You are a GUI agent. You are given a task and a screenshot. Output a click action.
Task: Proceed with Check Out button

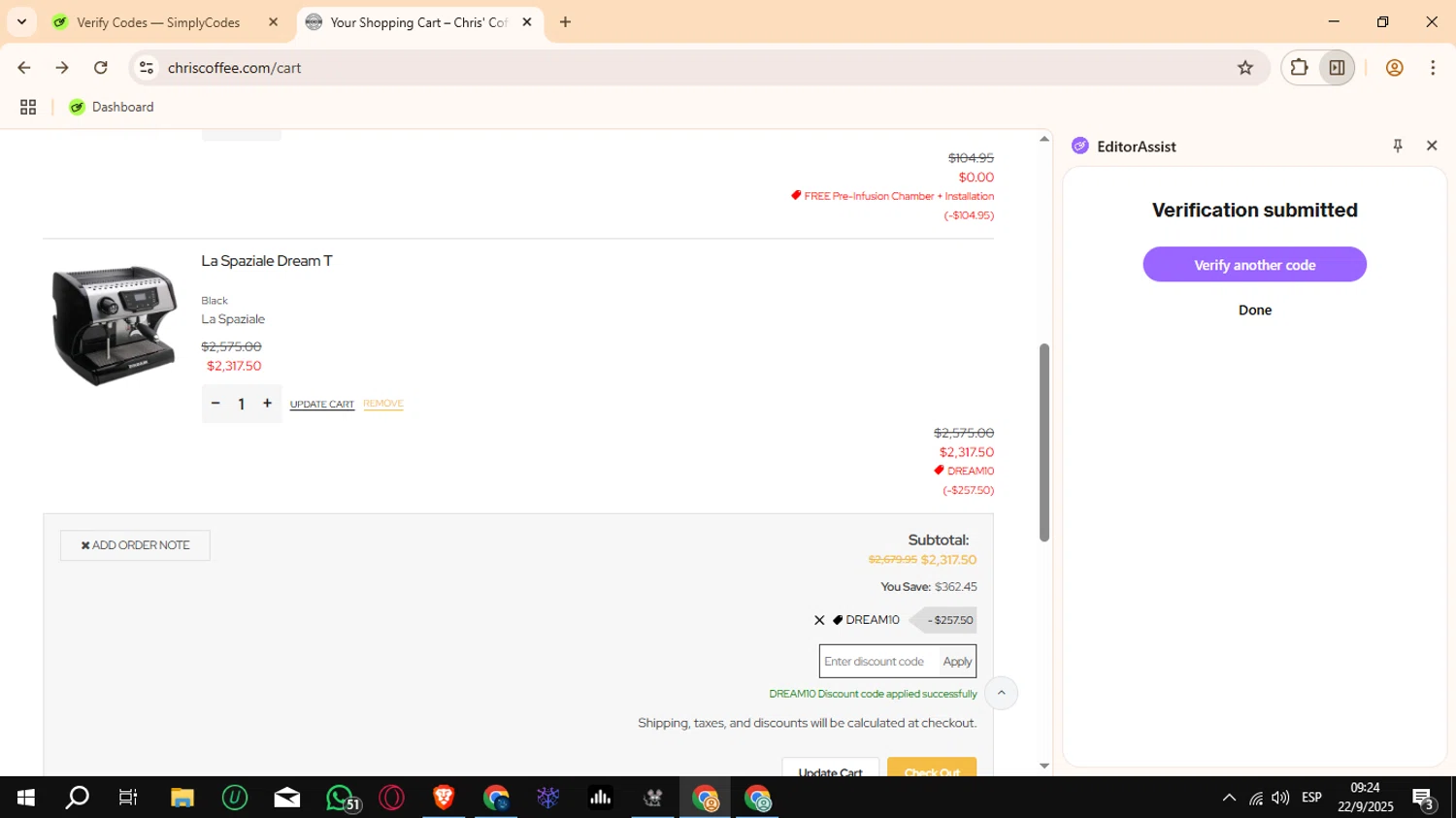[x=932, y=768]
